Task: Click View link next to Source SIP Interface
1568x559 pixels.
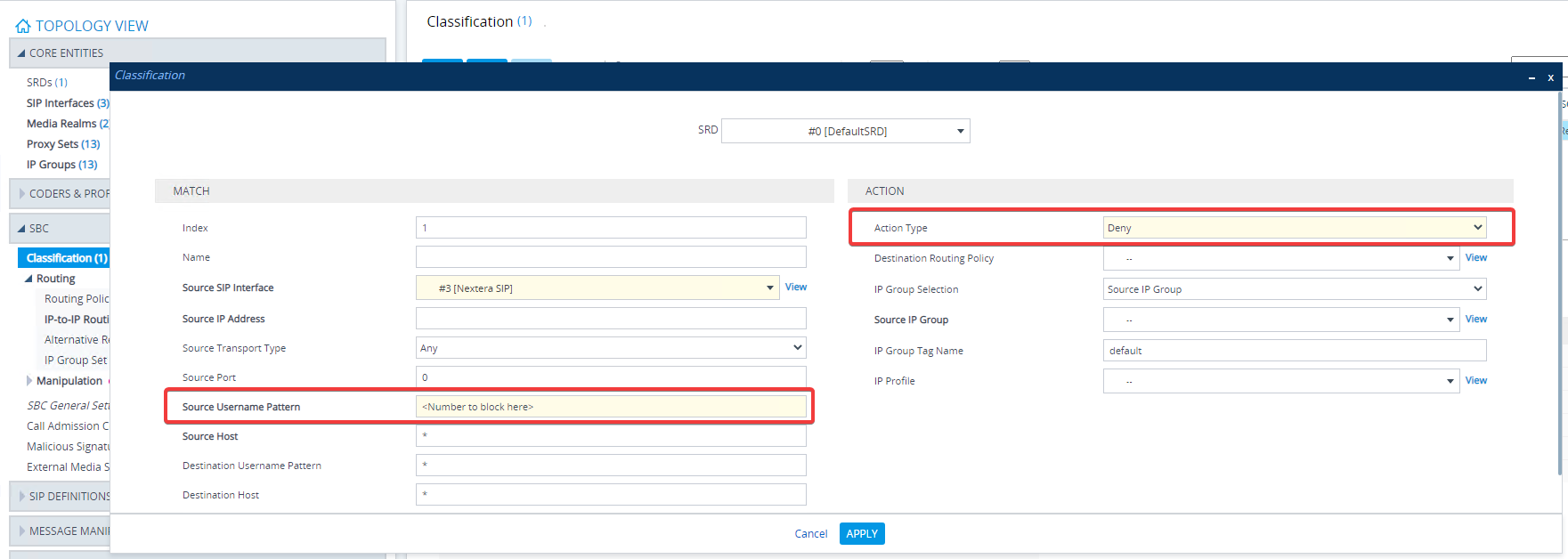Action: click(x=795, y=288)
